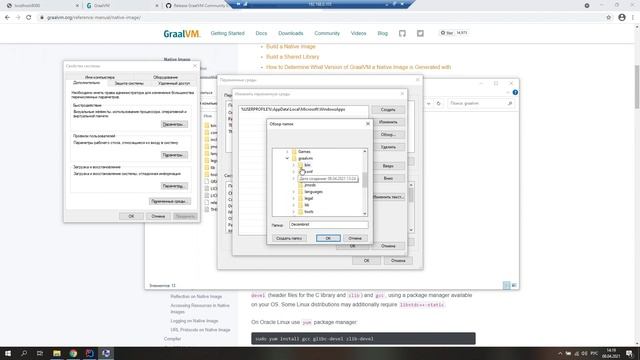The width and height of the screenshot is (640, 360).
Task: Open the Chrome three-dot menu
Action: click(633, 18)
